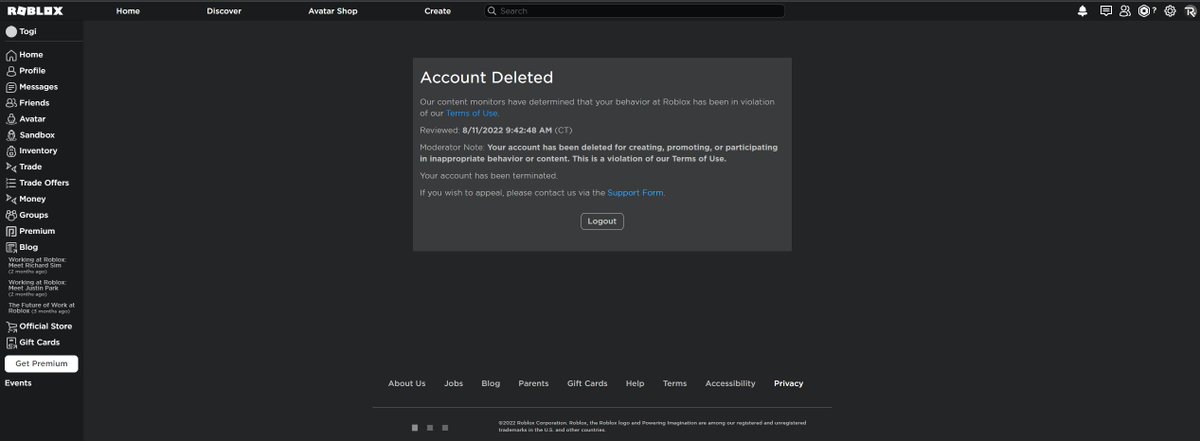The height and width of the screenshot is (441, 1200).
Task: Click the TR avatar icon at top right
Action: coord(1190,11)
